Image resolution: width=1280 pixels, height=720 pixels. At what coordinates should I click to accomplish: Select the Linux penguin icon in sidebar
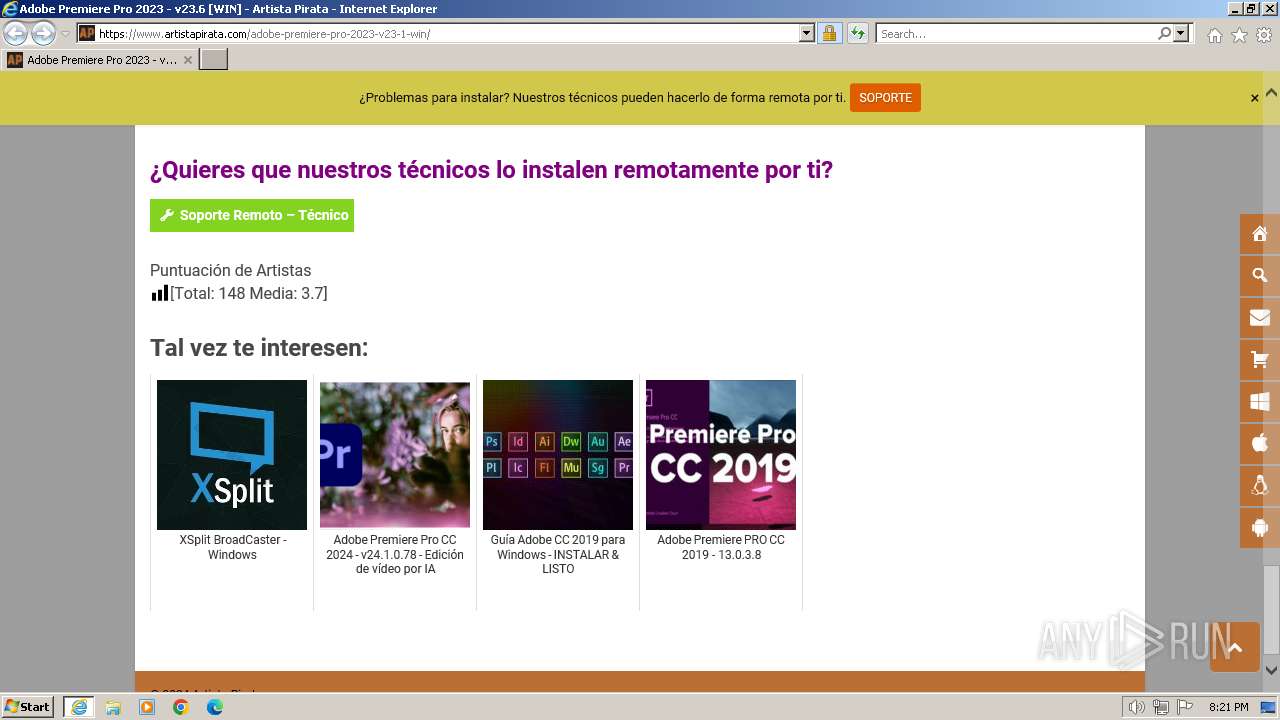(x=1260, y=485)
